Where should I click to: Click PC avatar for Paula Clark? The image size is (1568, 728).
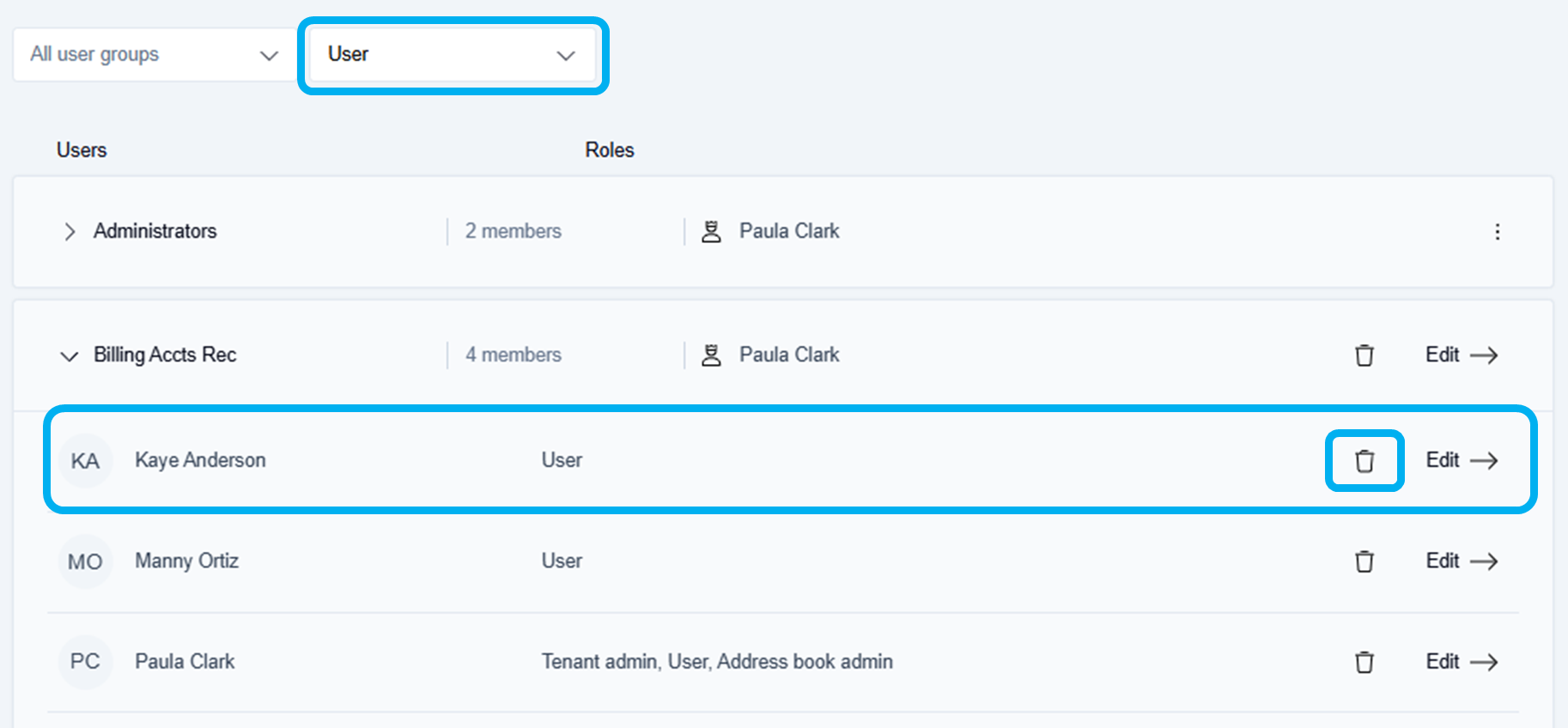[85, 662]
